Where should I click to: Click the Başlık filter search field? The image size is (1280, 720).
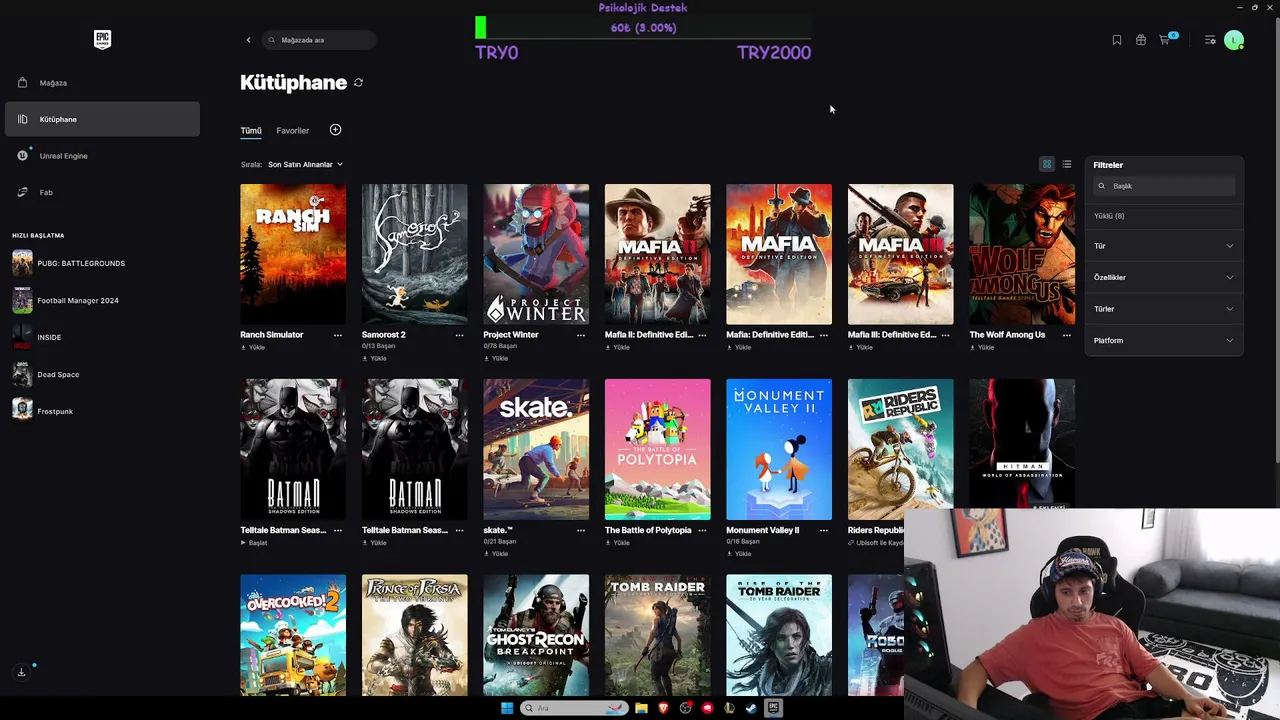pyautogui.click(x=1164, y=186)
